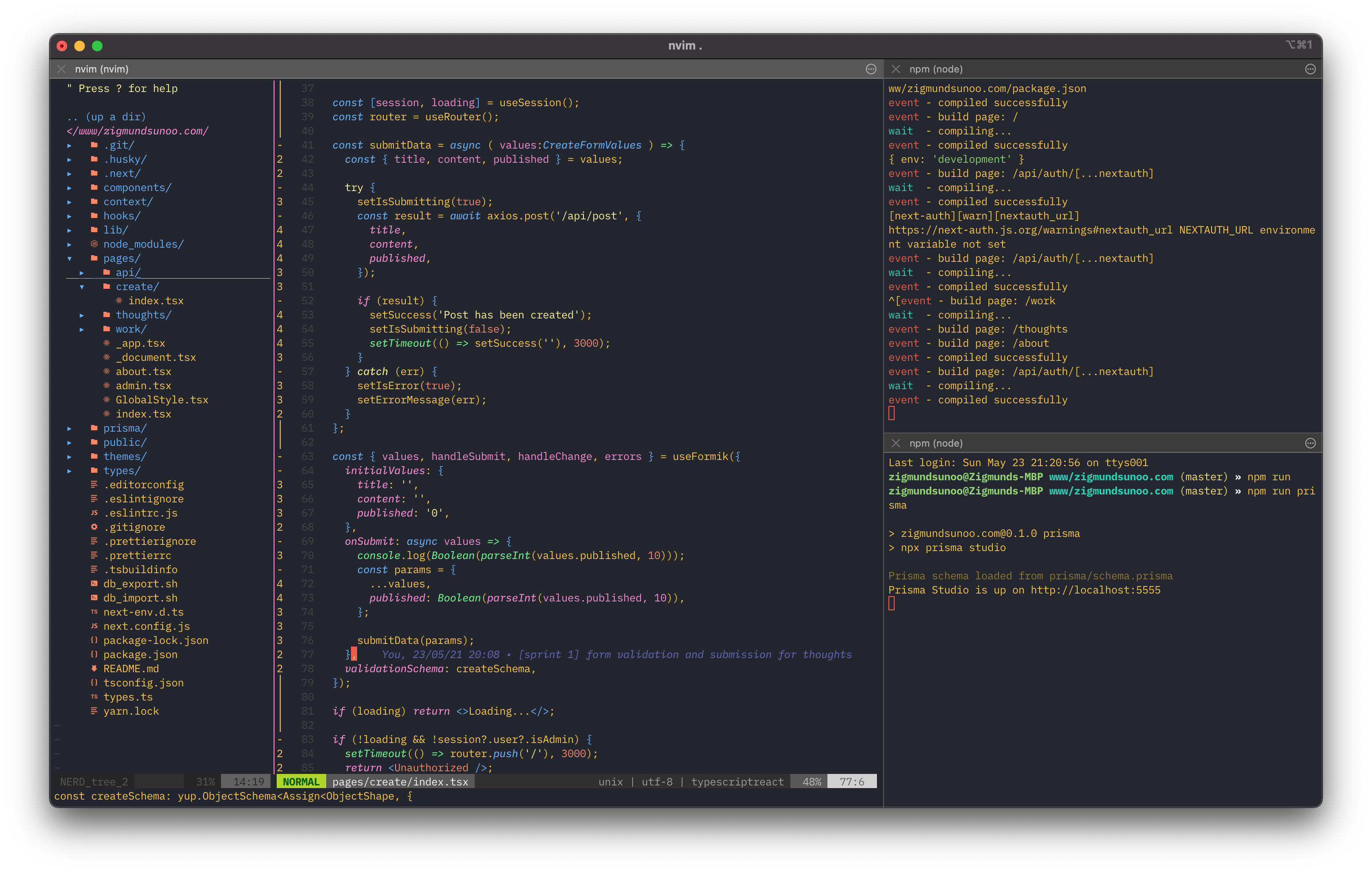Click file icon beside yarn.lock
1372x873 pixels.
[95, 711]
